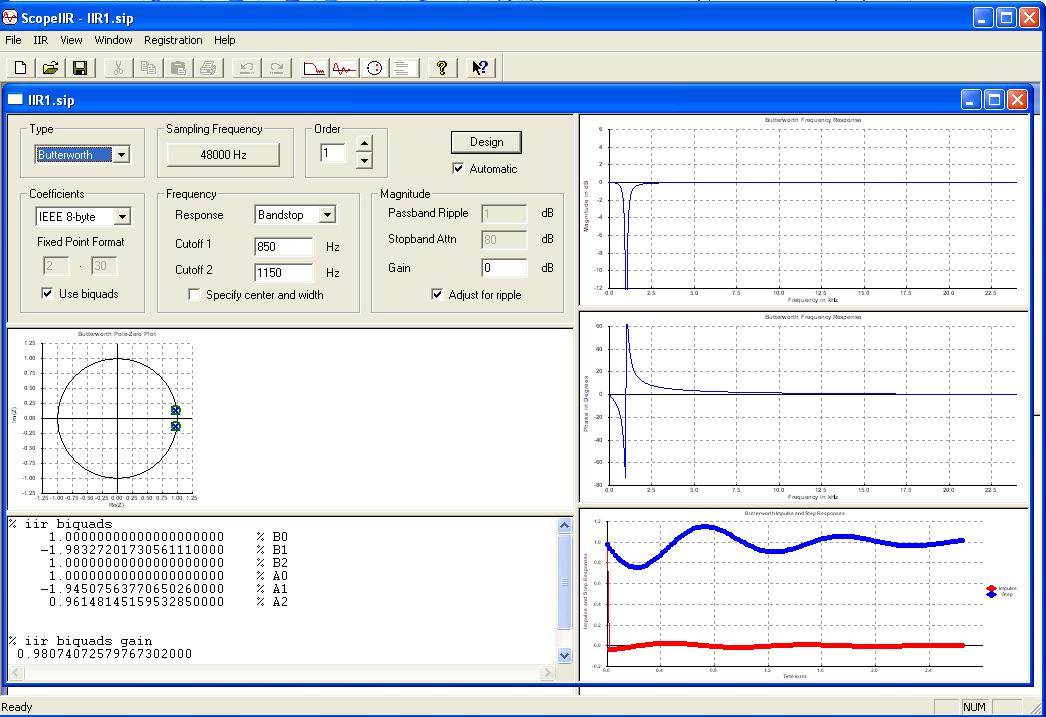Click the coefficients pane vertical scrollbar thumb
Viewport: 1046px width, 717px height.
564,581
